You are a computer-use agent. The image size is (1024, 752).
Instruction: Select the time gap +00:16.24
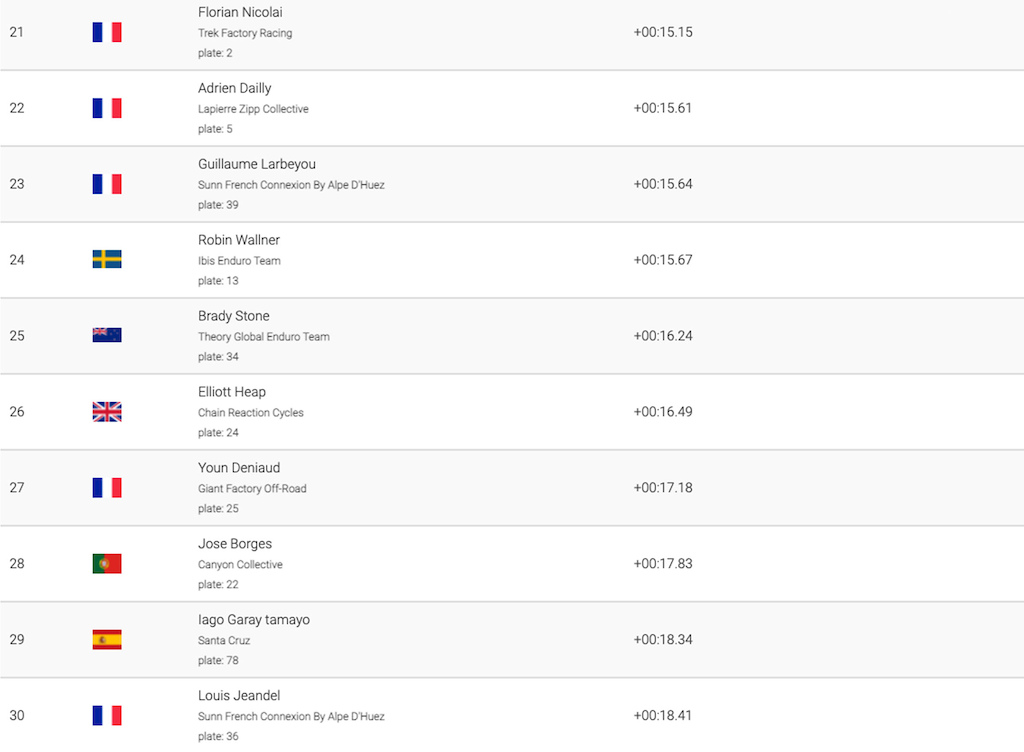(x=663, y=336)
